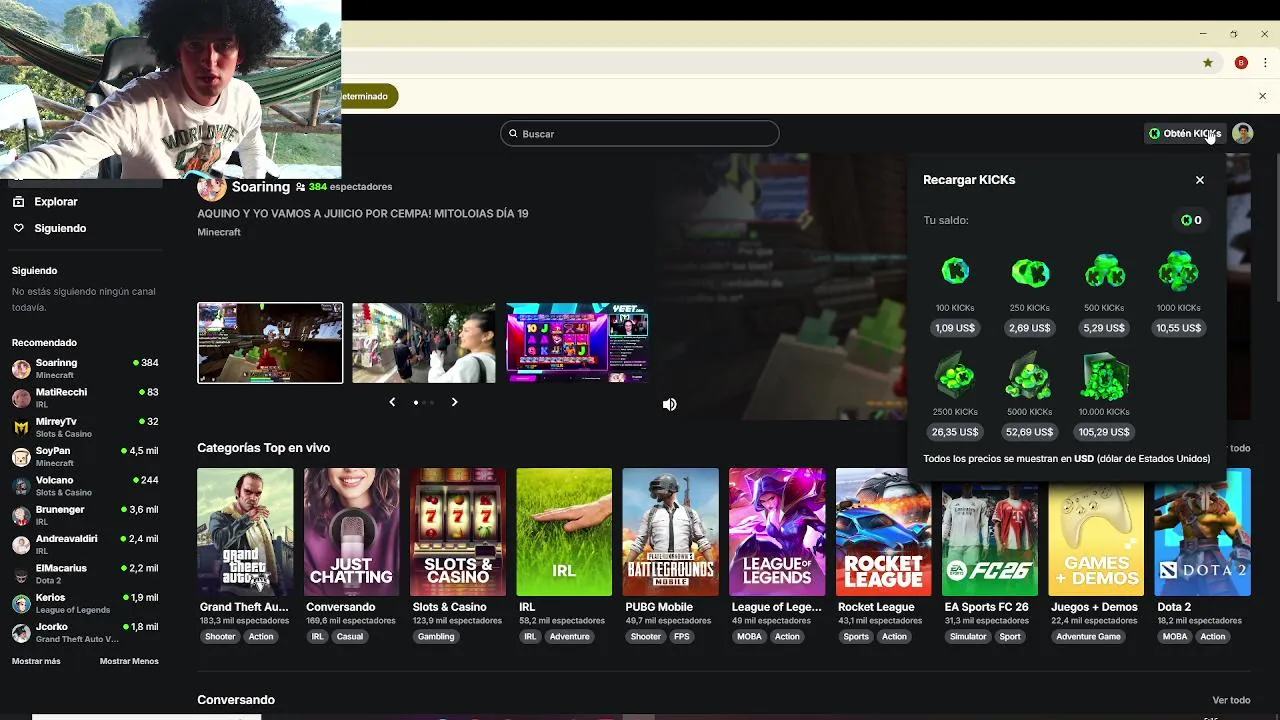This screenshot has width=1280, height=720.
Task: Open Kerios recommended channel
Action: pyautogui.click(x=85, y=603)
